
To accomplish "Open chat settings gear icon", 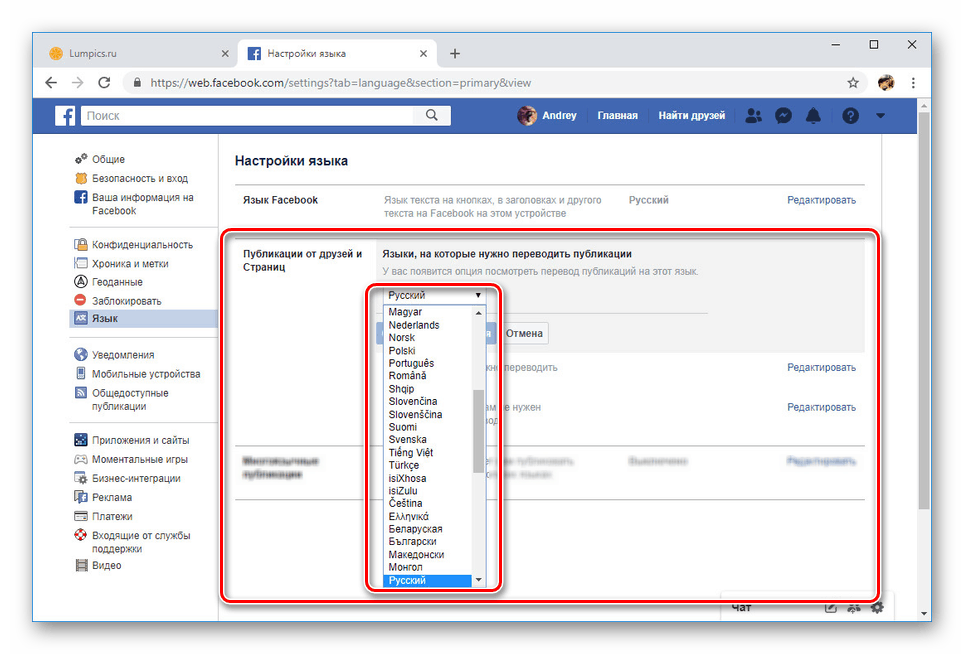I will (x=877, y=608).
